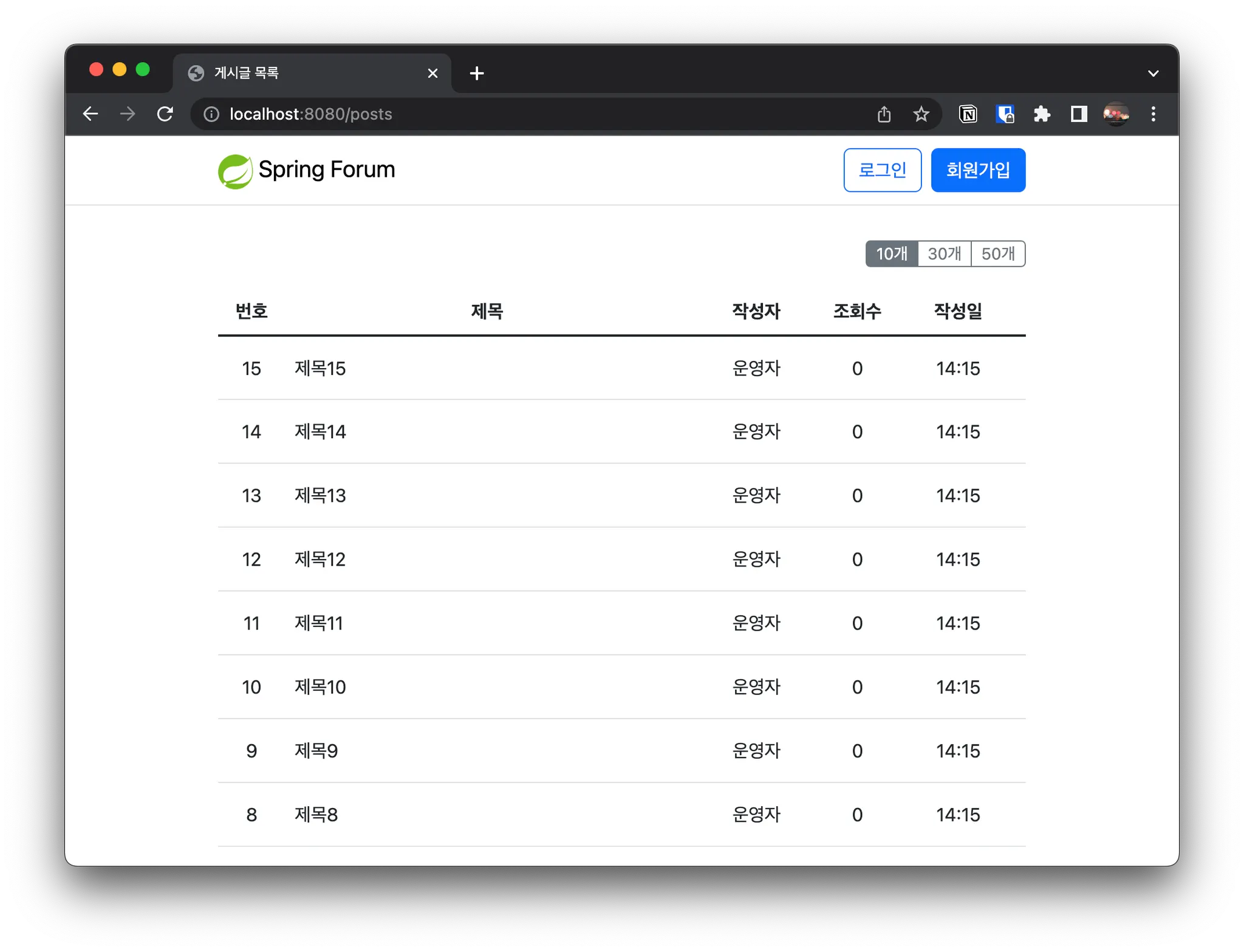Open the Bitwarden shield extension
This screenshot has width=1244, height=952.
[1005, 114]
